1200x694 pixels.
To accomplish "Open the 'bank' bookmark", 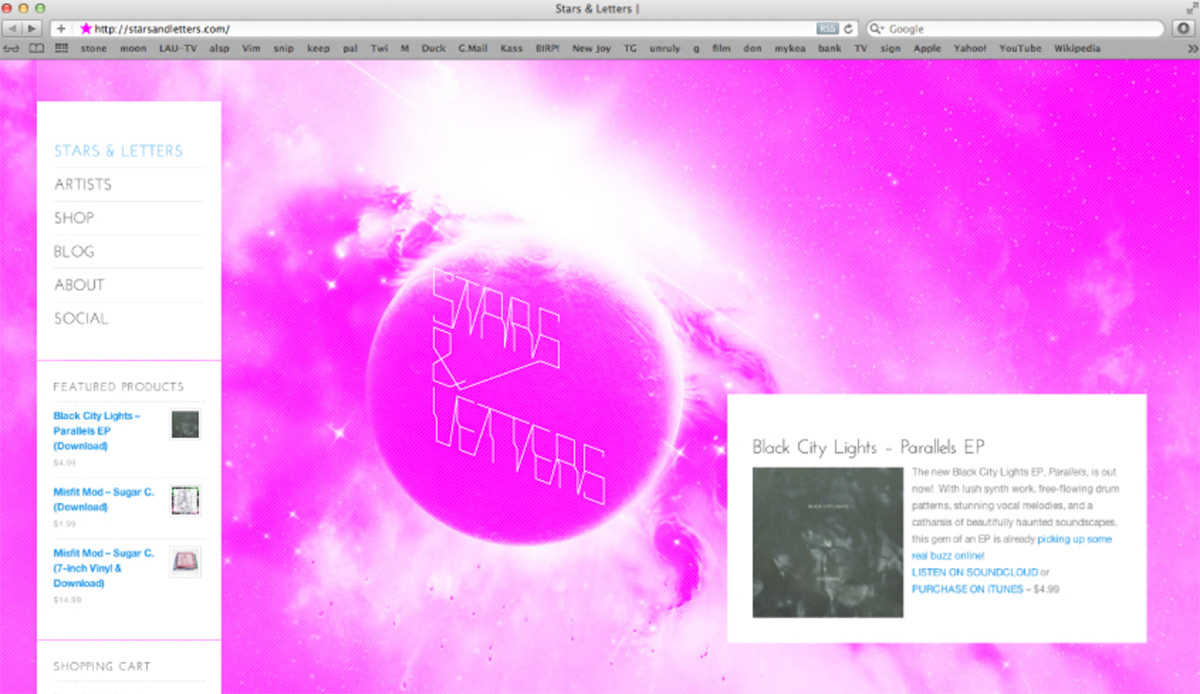I will click(829, 48).
